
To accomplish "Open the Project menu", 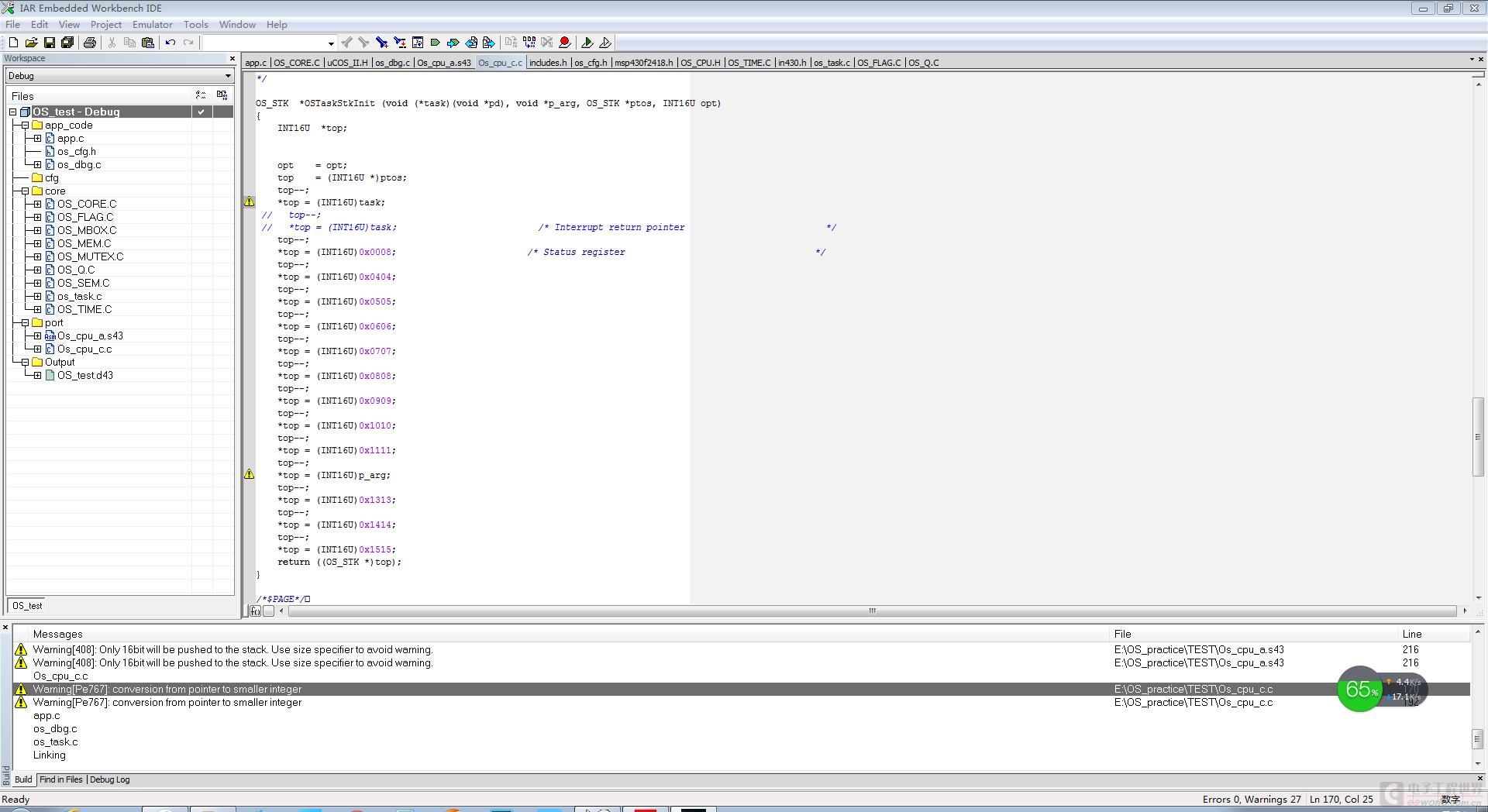I will [x=106, y=25].
